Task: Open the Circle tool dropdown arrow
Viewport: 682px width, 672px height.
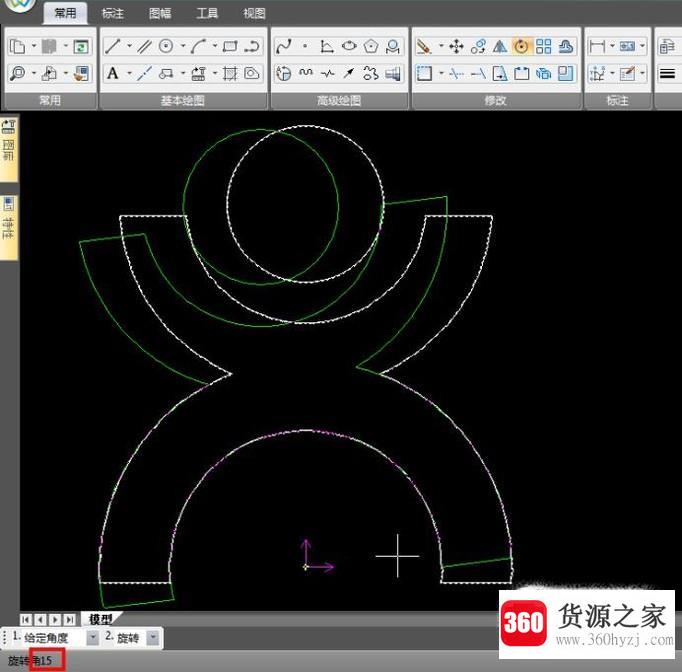Action: pyautogui.click(x=183, y=46)
